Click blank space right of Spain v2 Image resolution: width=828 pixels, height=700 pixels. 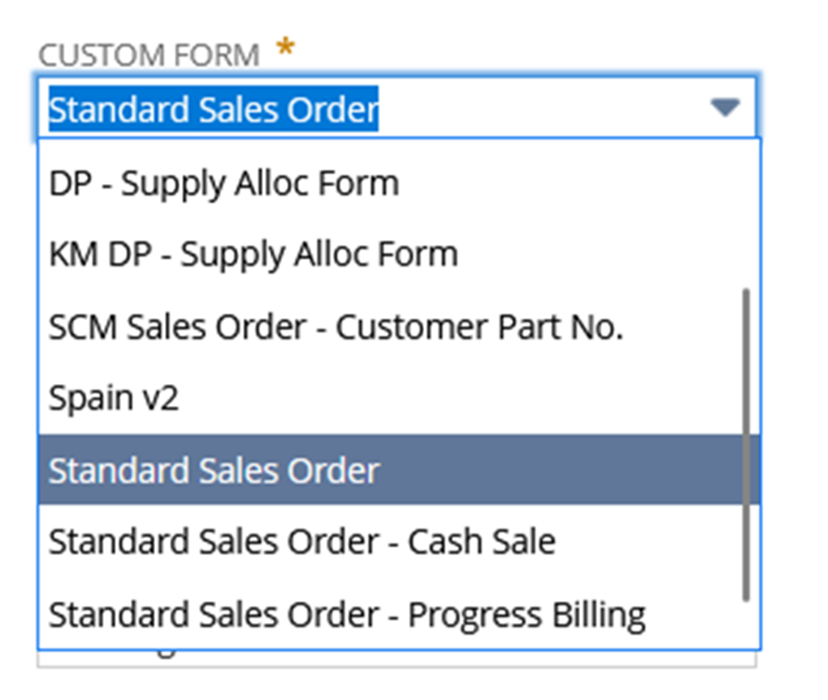point(459,398)
